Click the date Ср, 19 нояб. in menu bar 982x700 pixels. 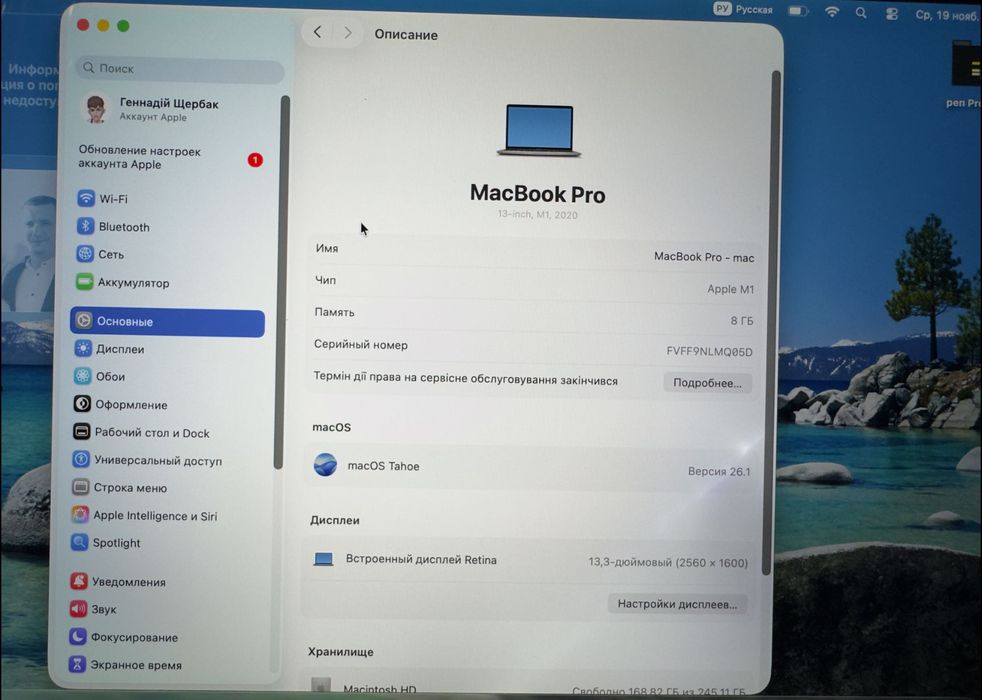click(948, 14)
